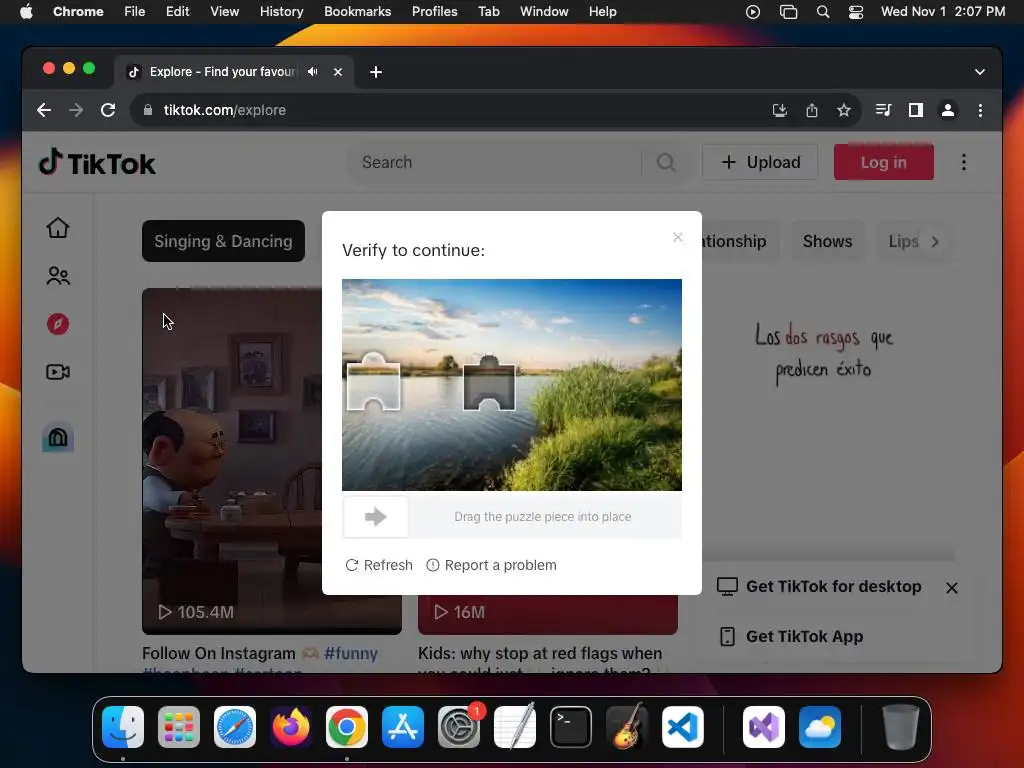Go forward with the browser forward arrow
Image resolution: width=1024 pixels, height=768 pixels.
pos(76,110)
